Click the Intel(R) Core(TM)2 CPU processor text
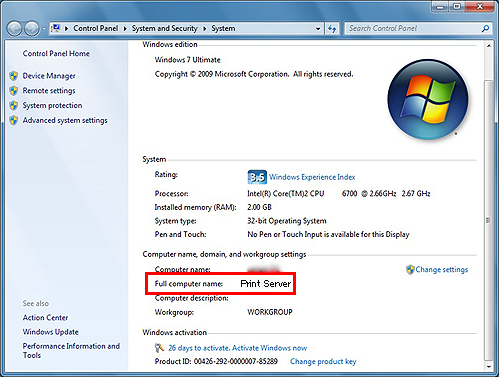Viewport: 500px width, 377px height. pyautogui.click(x=286, y=194)
